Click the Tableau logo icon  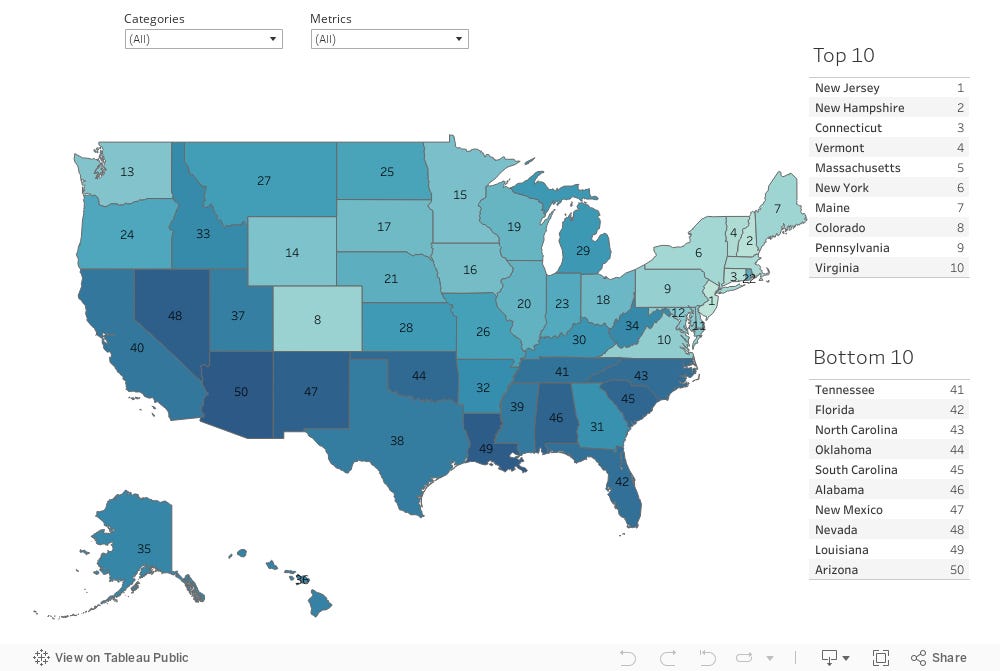41,658
